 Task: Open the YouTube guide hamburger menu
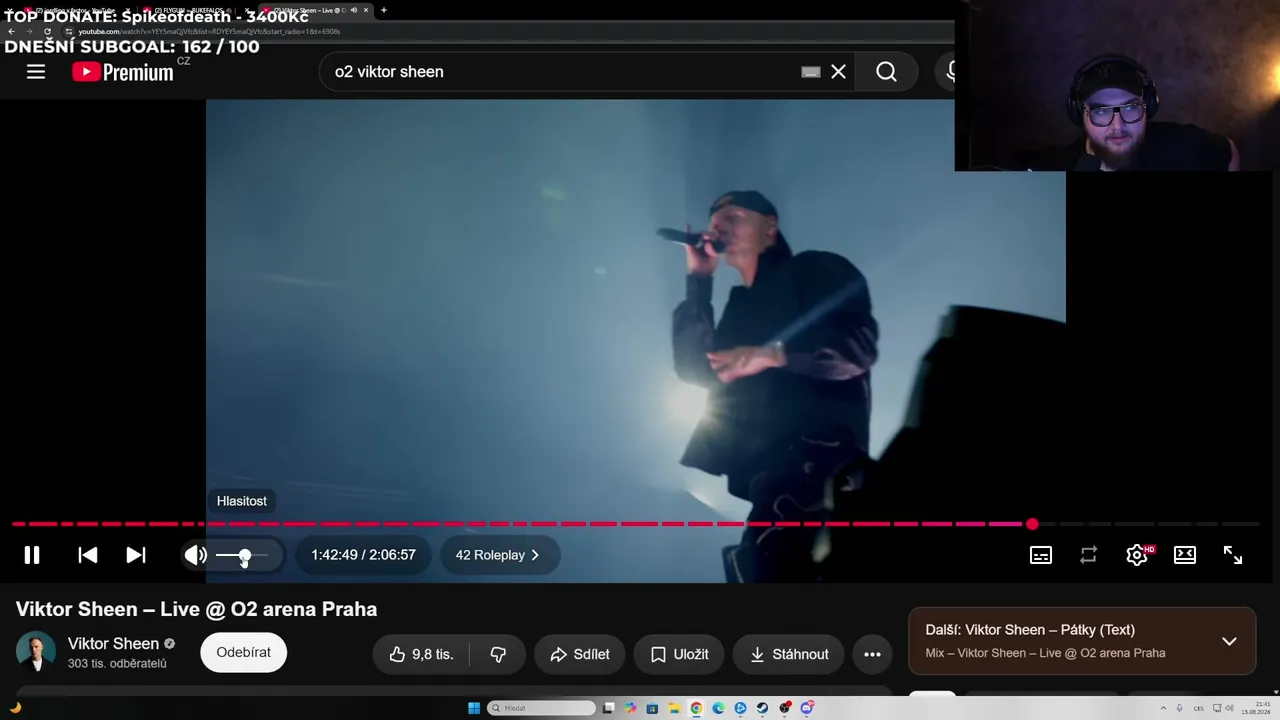pyautogui.click(x=36, y=72)
